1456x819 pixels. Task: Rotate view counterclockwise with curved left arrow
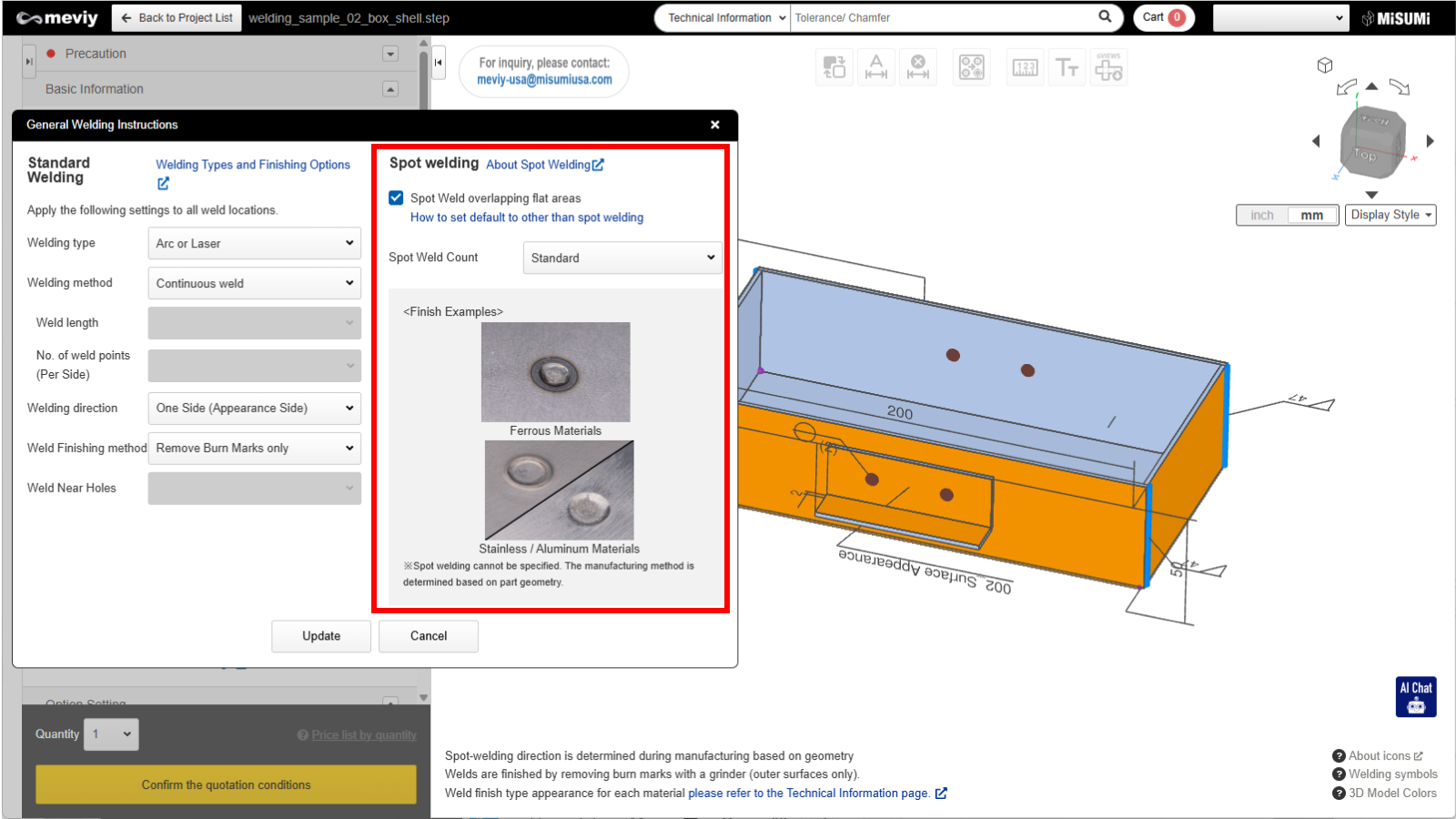(x=1346, y=87)
